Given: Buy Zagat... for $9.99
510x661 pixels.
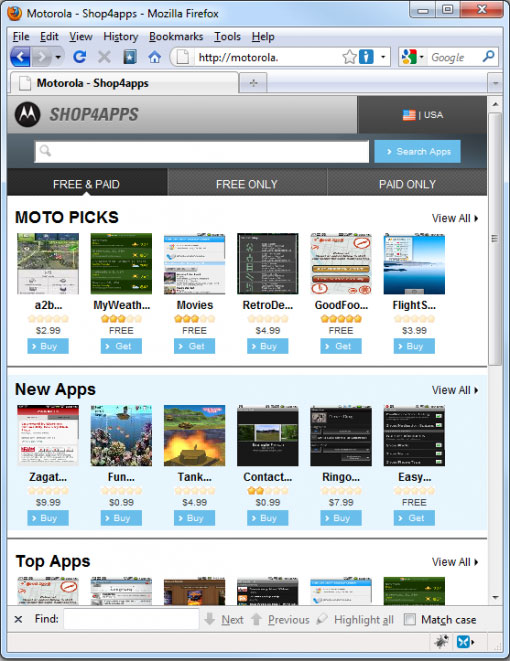Looking at the screenshot, I should 48,518.
